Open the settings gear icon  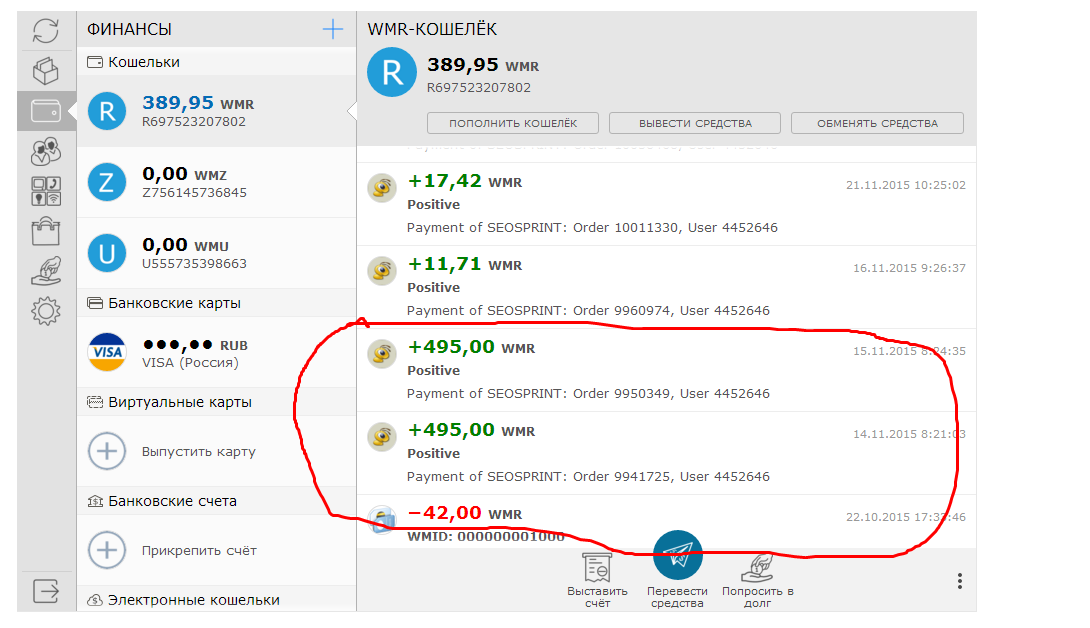(46, 311)
